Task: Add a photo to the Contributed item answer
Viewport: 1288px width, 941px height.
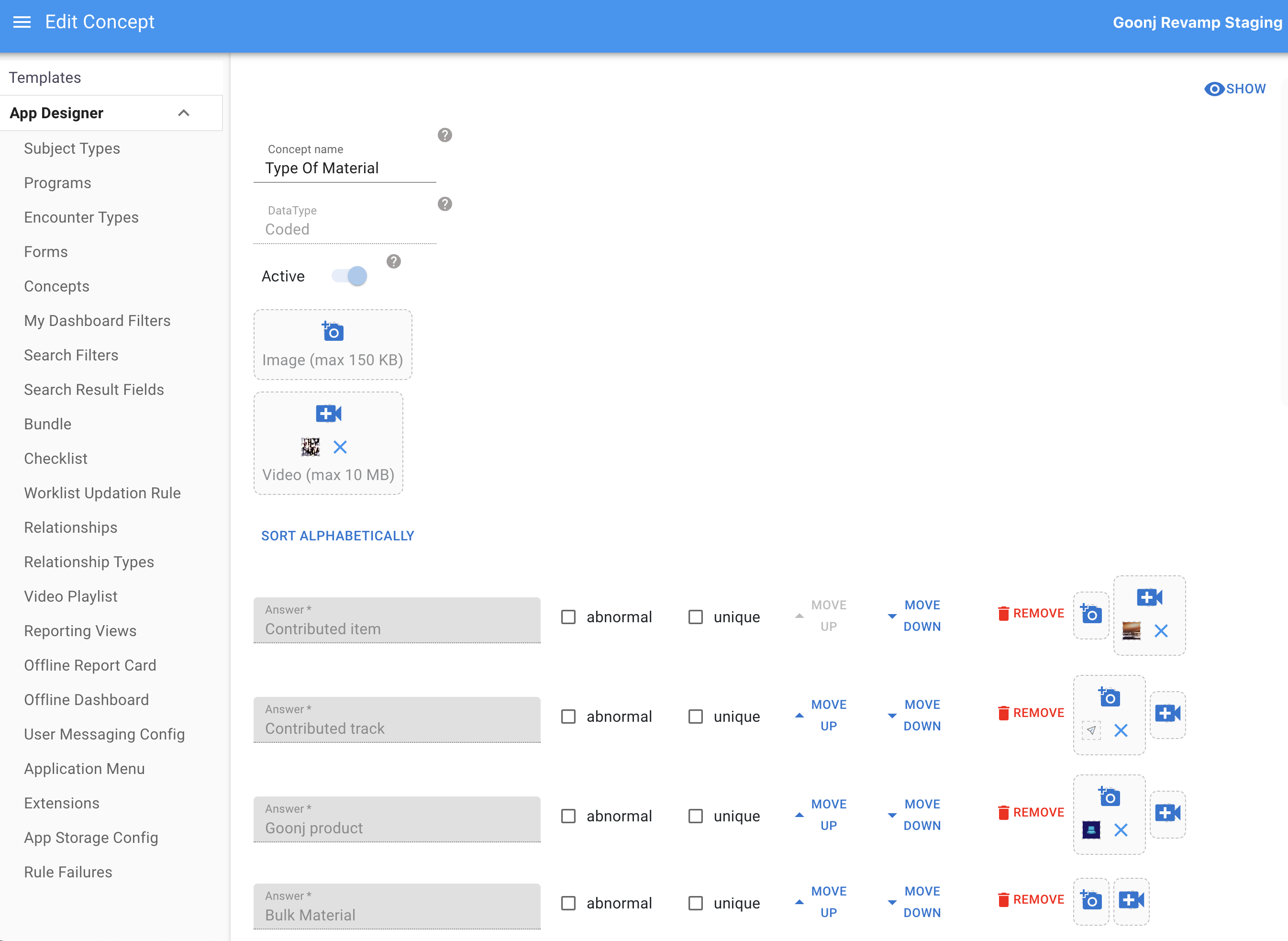Action: pyautogui.click(x=1090, y=614)
